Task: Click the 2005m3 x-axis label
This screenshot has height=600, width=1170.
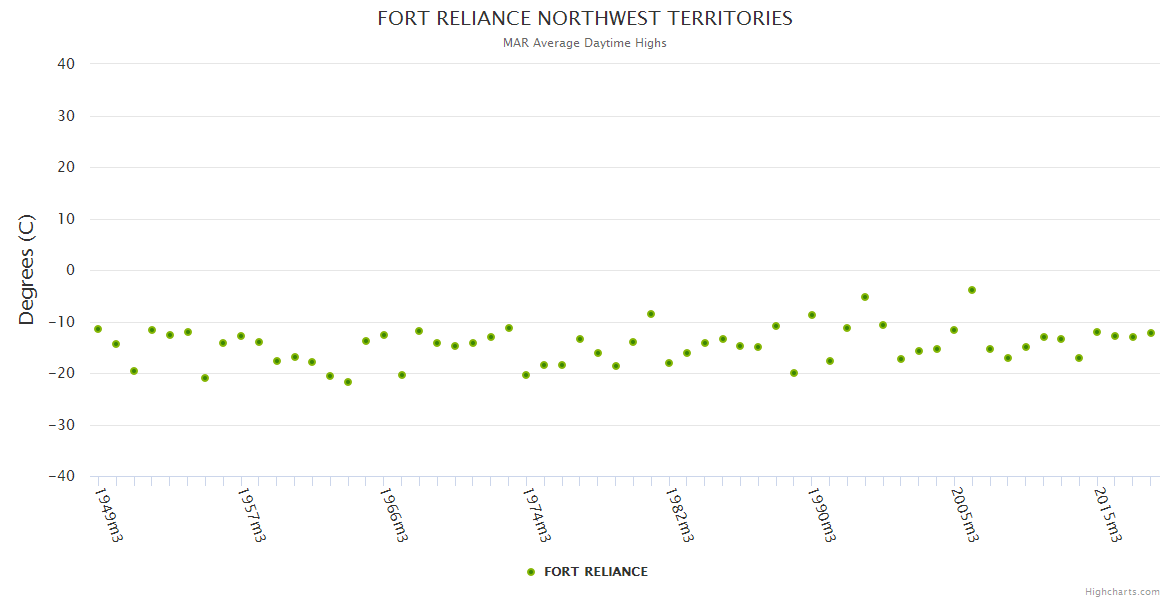Action: pyautogui.click(x=964, y=514)
